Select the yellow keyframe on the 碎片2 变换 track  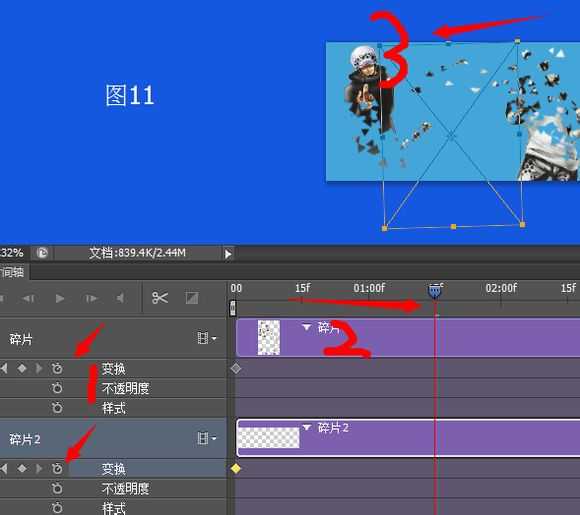(236, 469)
